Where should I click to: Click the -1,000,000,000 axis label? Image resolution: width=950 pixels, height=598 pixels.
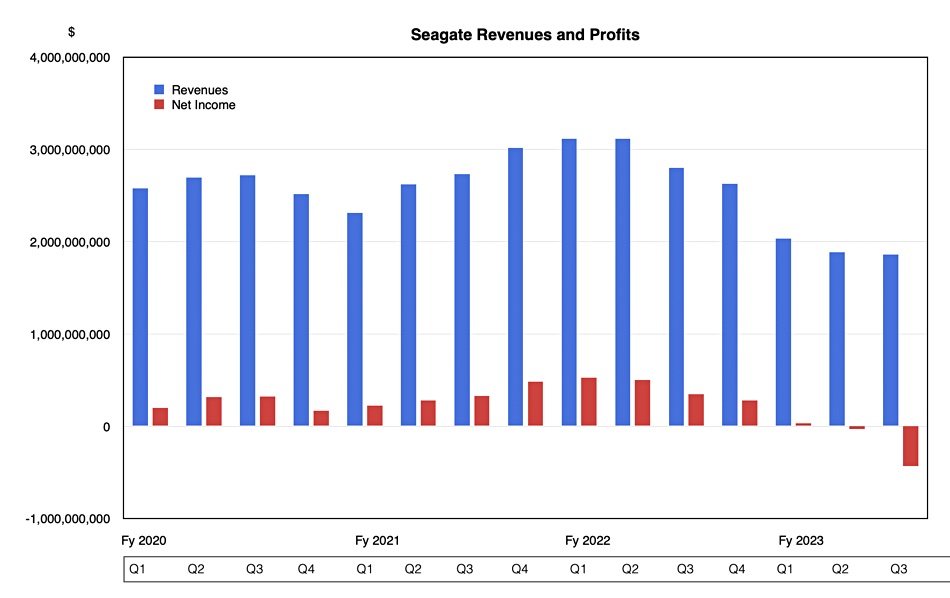[68, 519]
